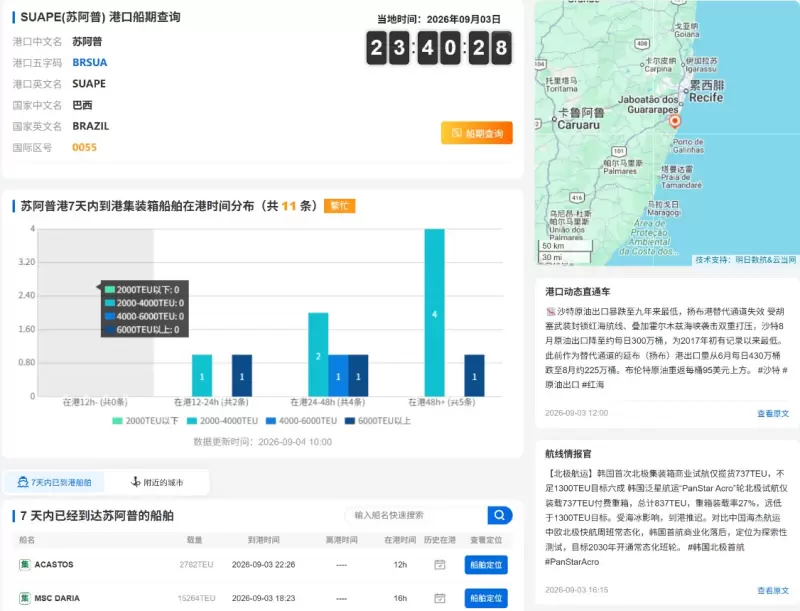
Task: Click ACASTOS arrival time 2026-09-03 22:26
Action: 263,565
